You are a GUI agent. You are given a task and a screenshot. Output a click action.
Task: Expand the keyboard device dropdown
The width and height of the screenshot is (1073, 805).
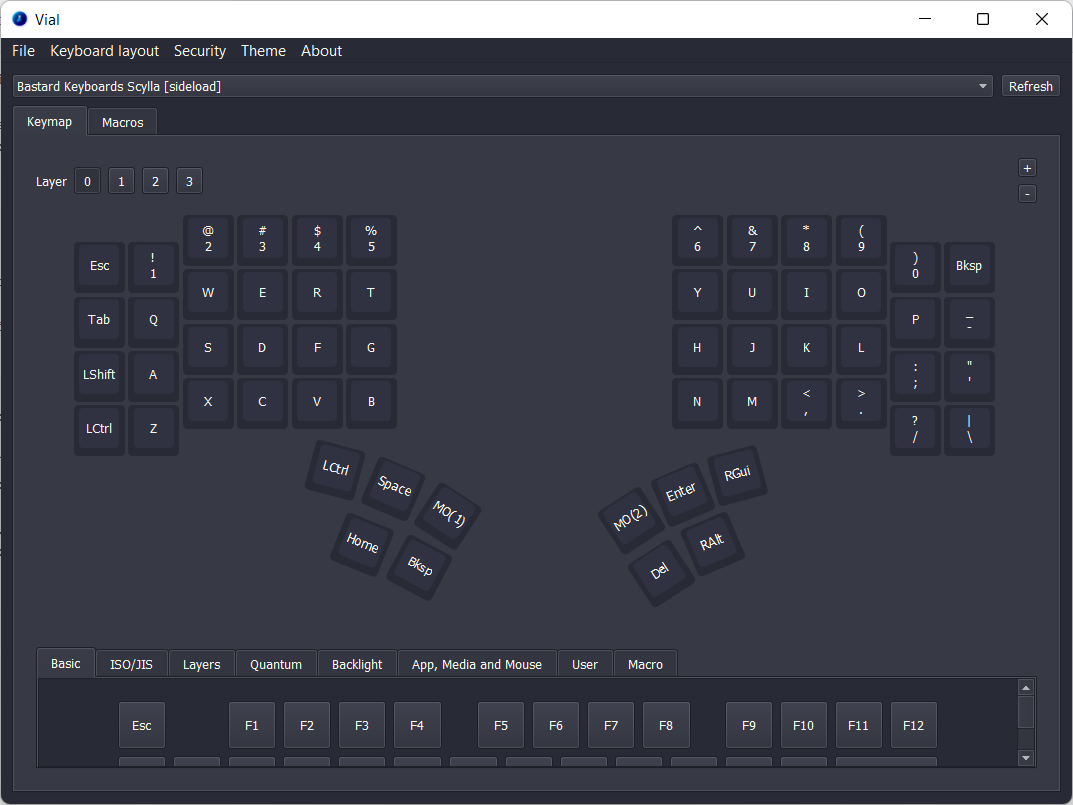click(x=502, y=86)
